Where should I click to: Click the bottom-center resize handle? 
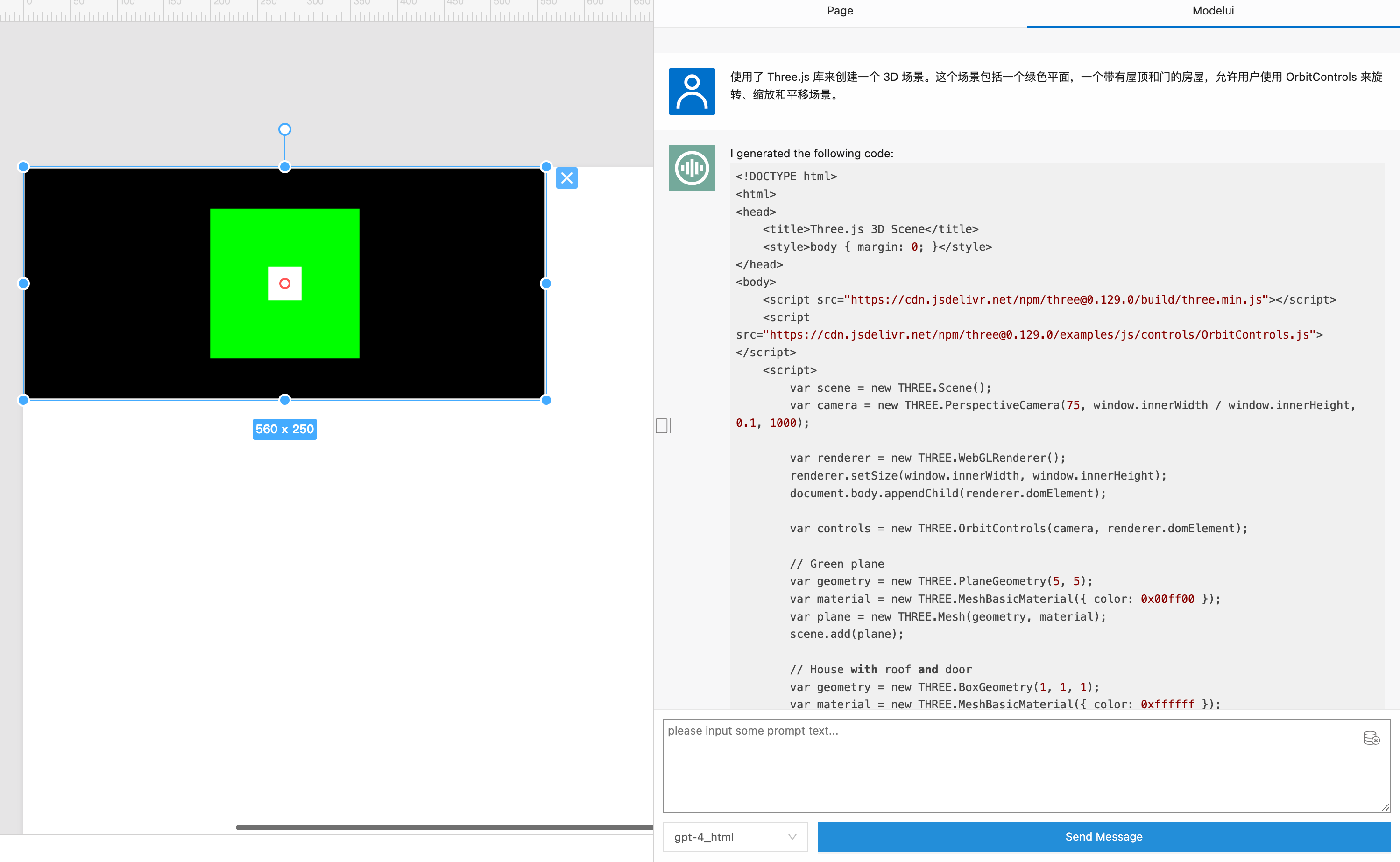click(x=284, y=400)
